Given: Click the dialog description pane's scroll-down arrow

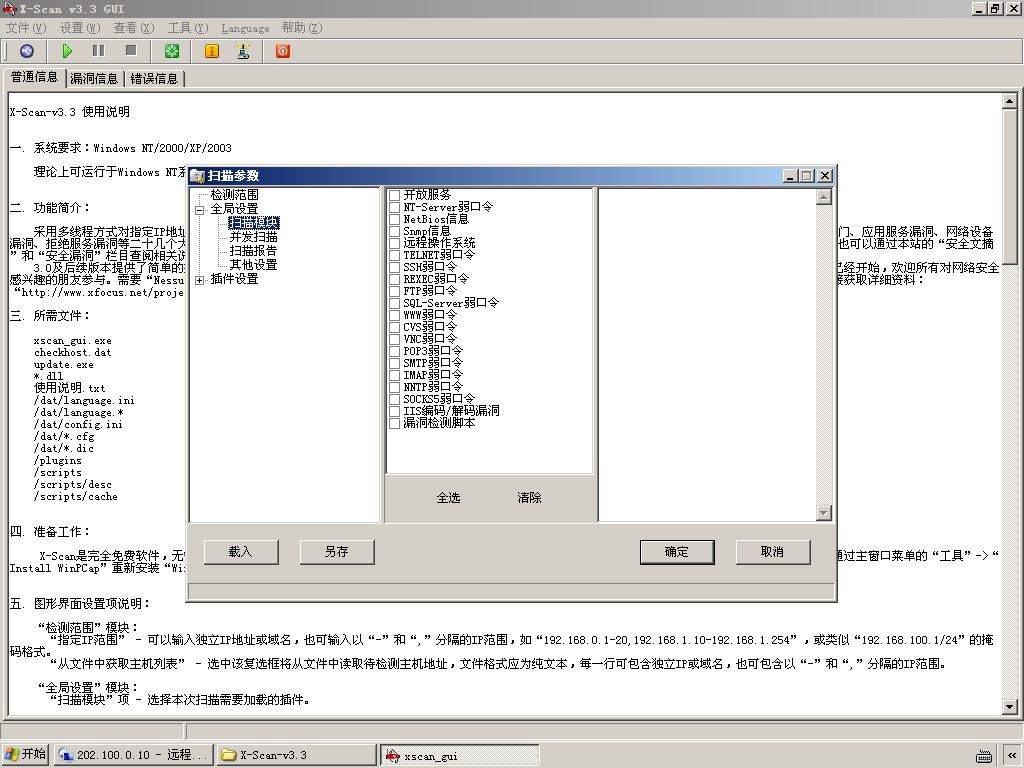Looking at the screenshot, I should (824, 513).
